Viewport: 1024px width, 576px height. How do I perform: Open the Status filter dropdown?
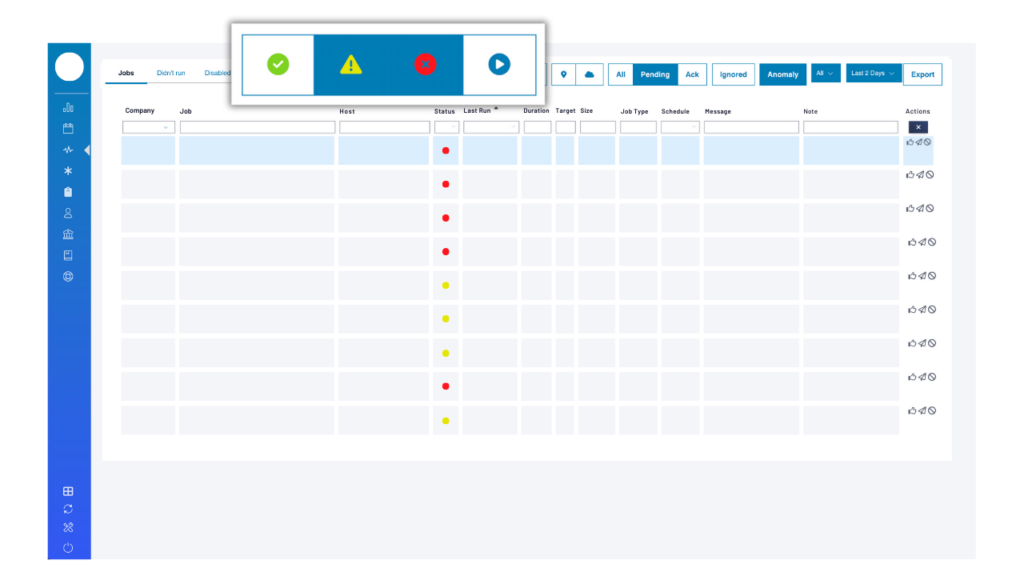tap(446, 127)
